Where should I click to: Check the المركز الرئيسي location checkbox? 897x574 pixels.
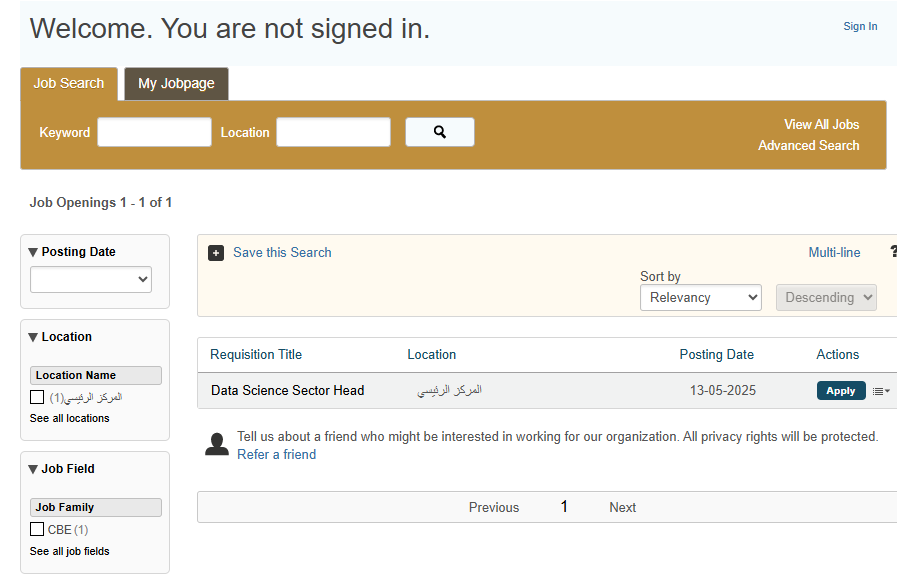[37, 397]
